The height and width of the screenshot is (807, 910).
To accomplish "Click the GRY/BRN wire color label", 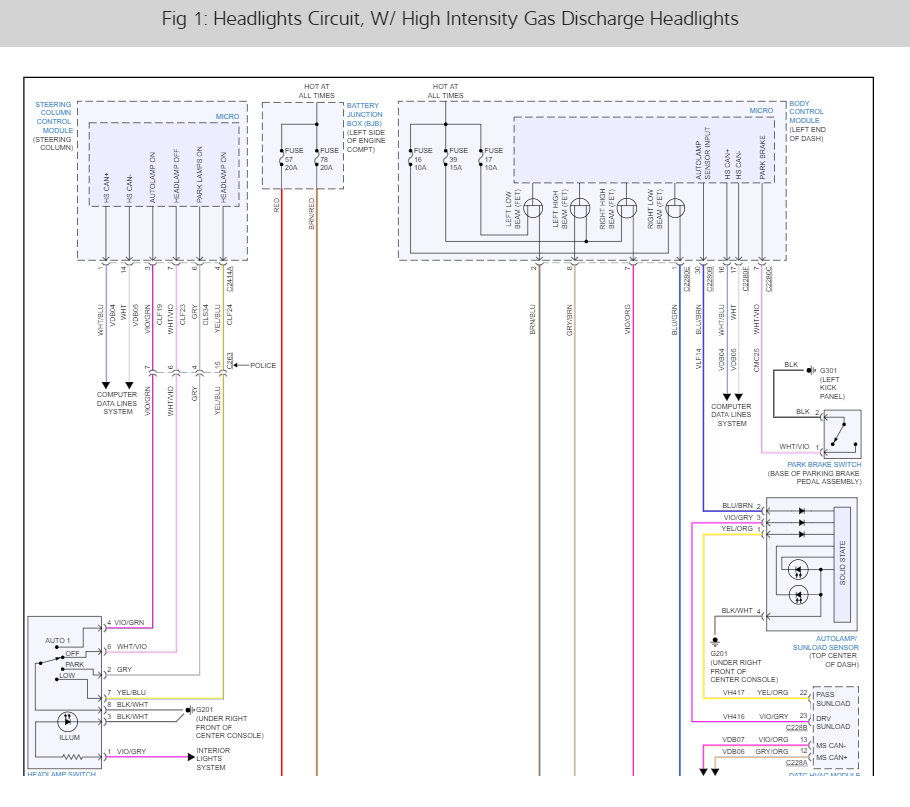I will pyautogui.click(x=569, y=320).
